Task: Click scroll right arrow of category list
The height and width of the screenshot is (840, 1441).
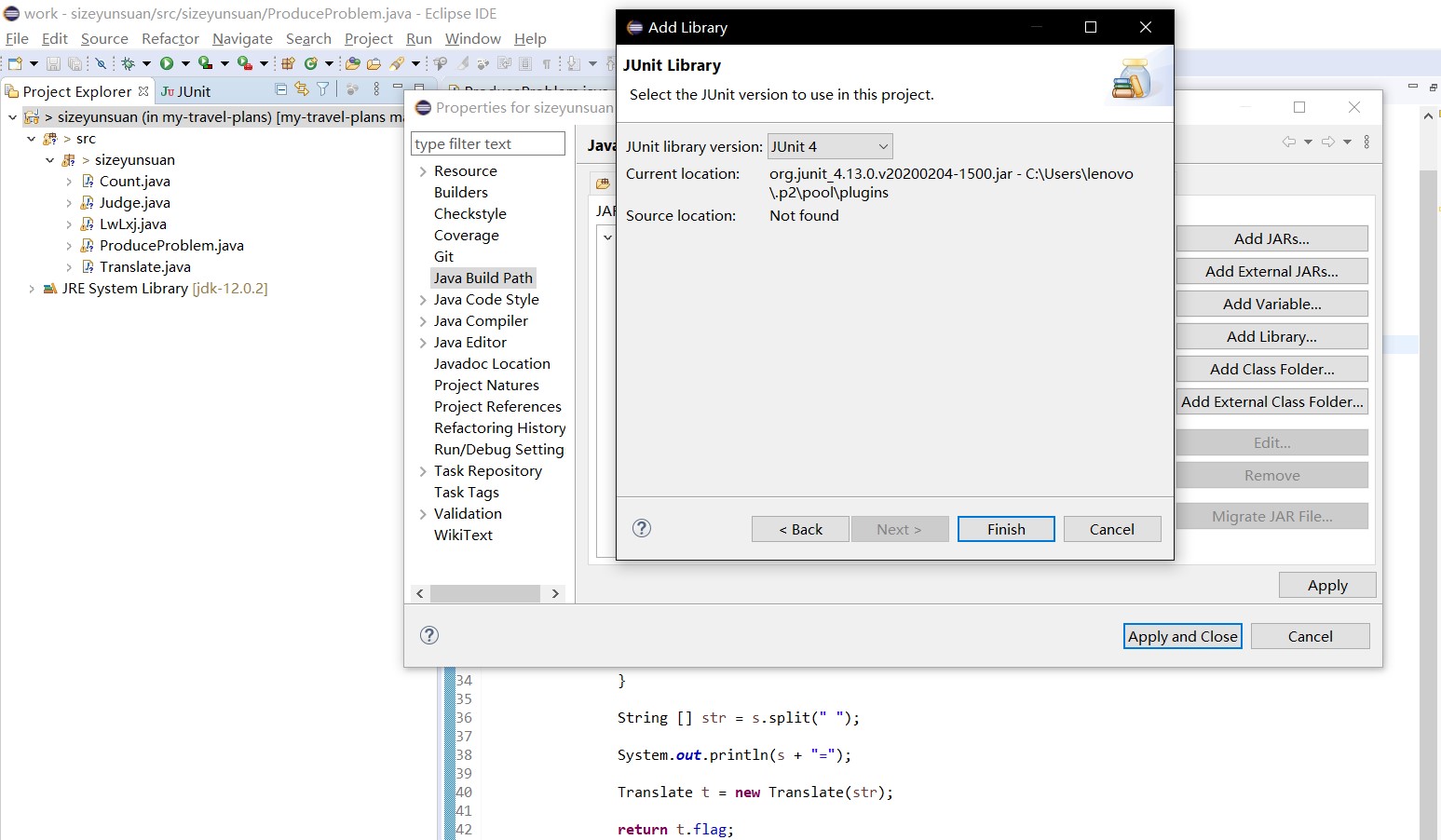Action: coord(555,593)
